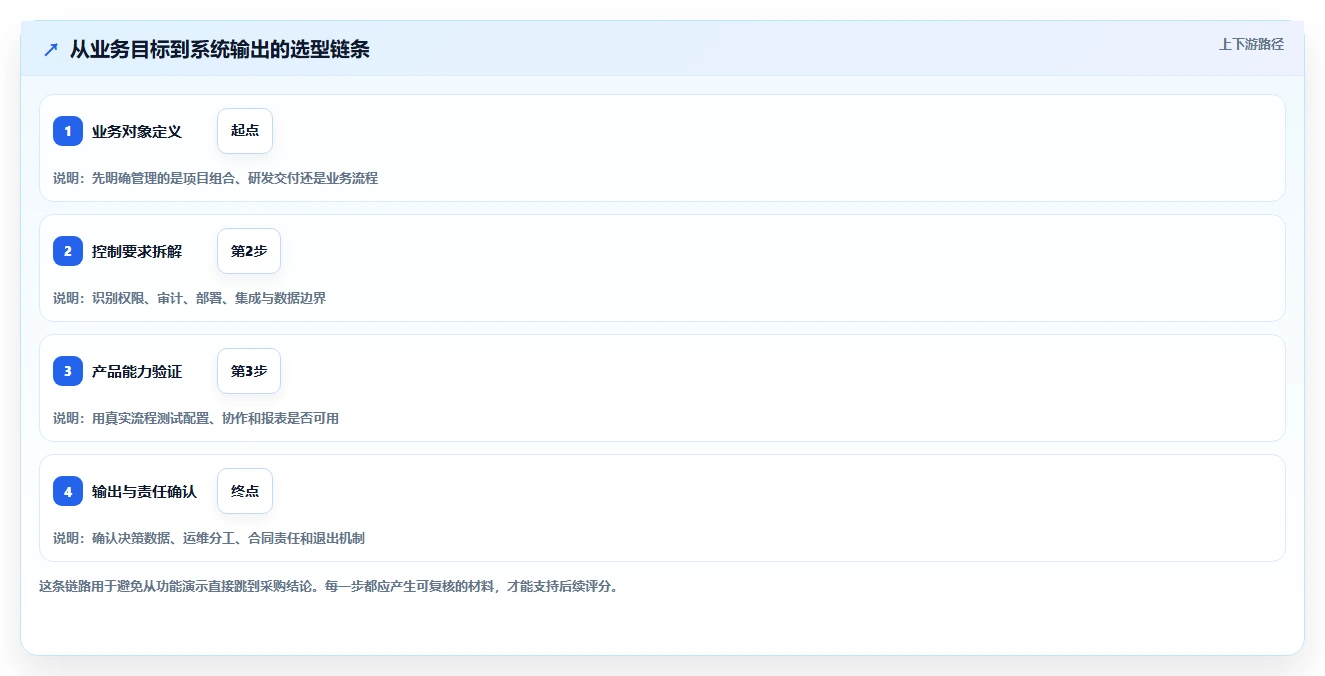Click the 起点 tag
Screen dimensions: 1325x676
coord(245,131)
